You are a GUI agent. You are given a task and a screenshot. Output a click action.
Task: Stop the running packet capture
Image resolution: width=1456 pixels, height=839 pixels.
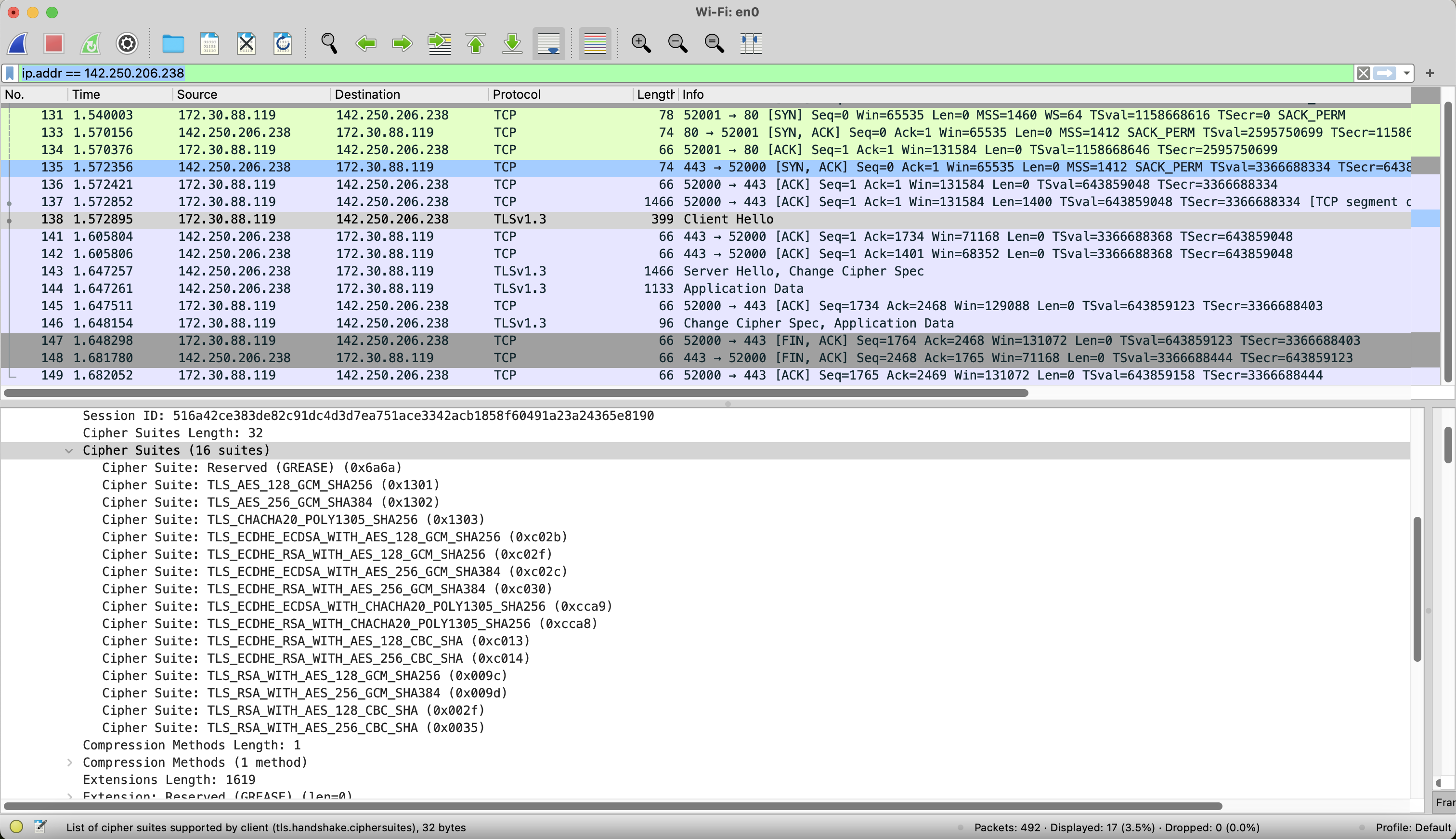pyautogui.click(x=54, y=43)
